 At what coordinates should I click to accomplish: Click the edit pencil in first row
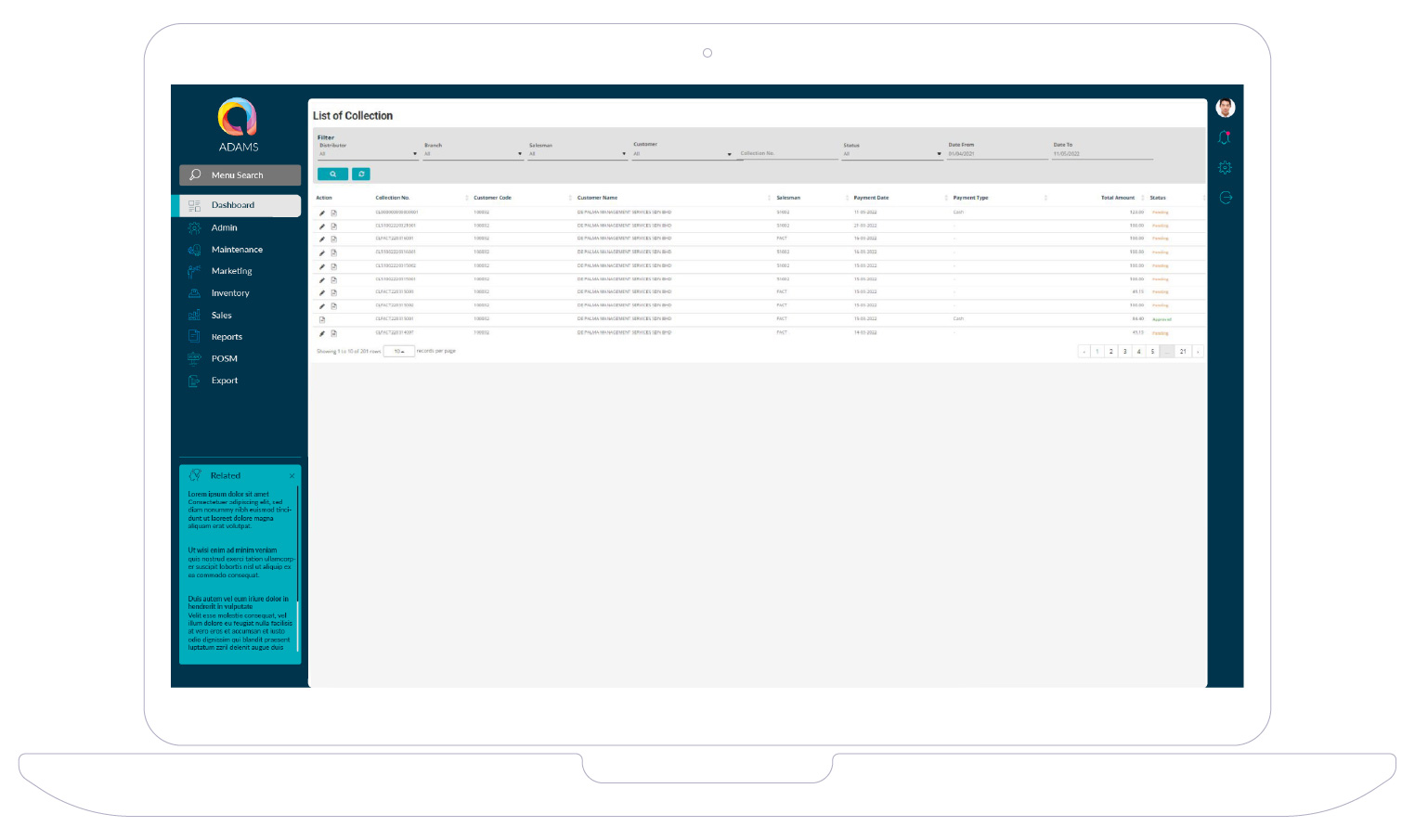pyautogui.click(x=322, y=213)
